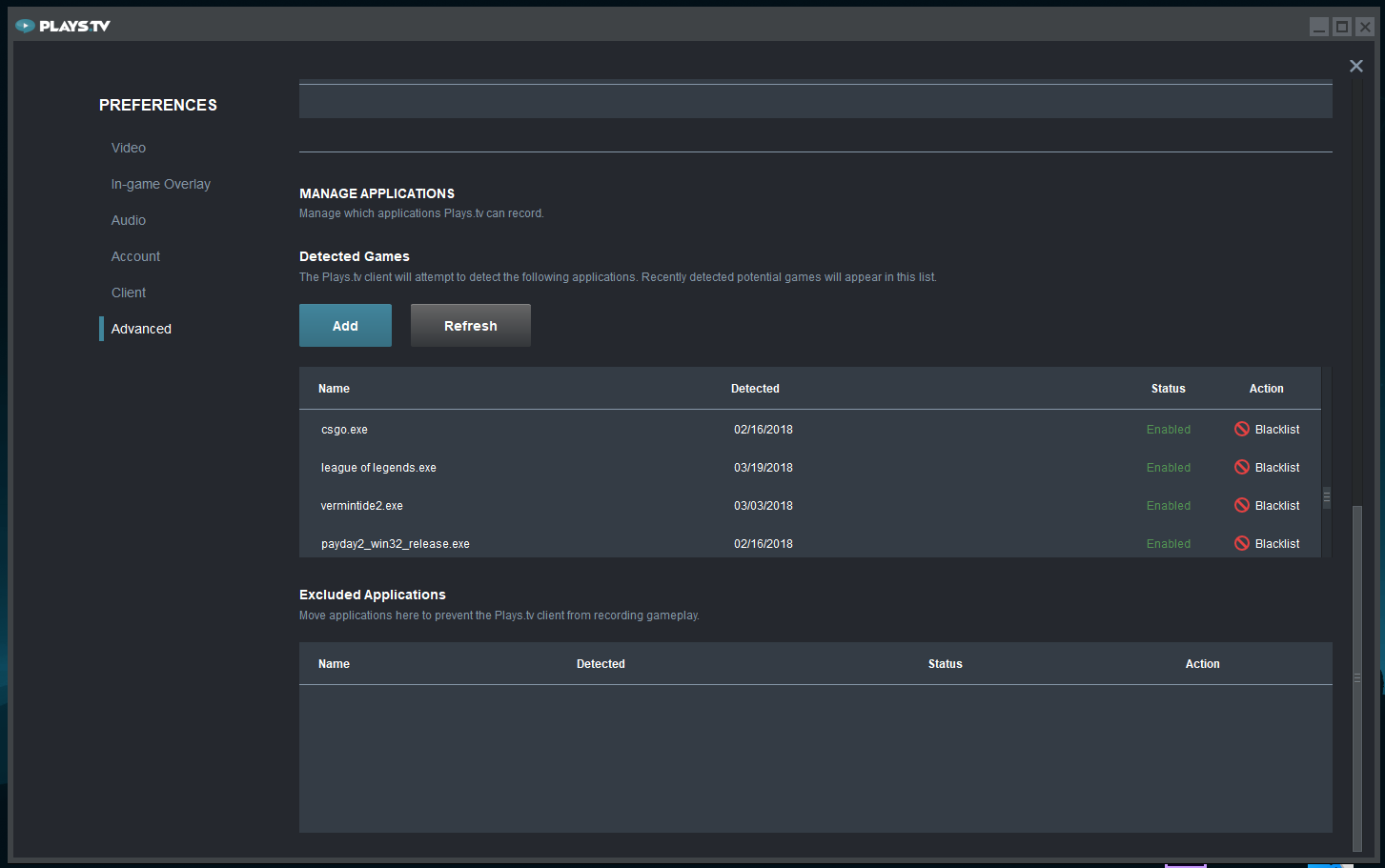The width and height of the screenshot is (1385, 868).
Task: Click the Detected Games list scrollbar thumb
Action: pos(1326,497)
